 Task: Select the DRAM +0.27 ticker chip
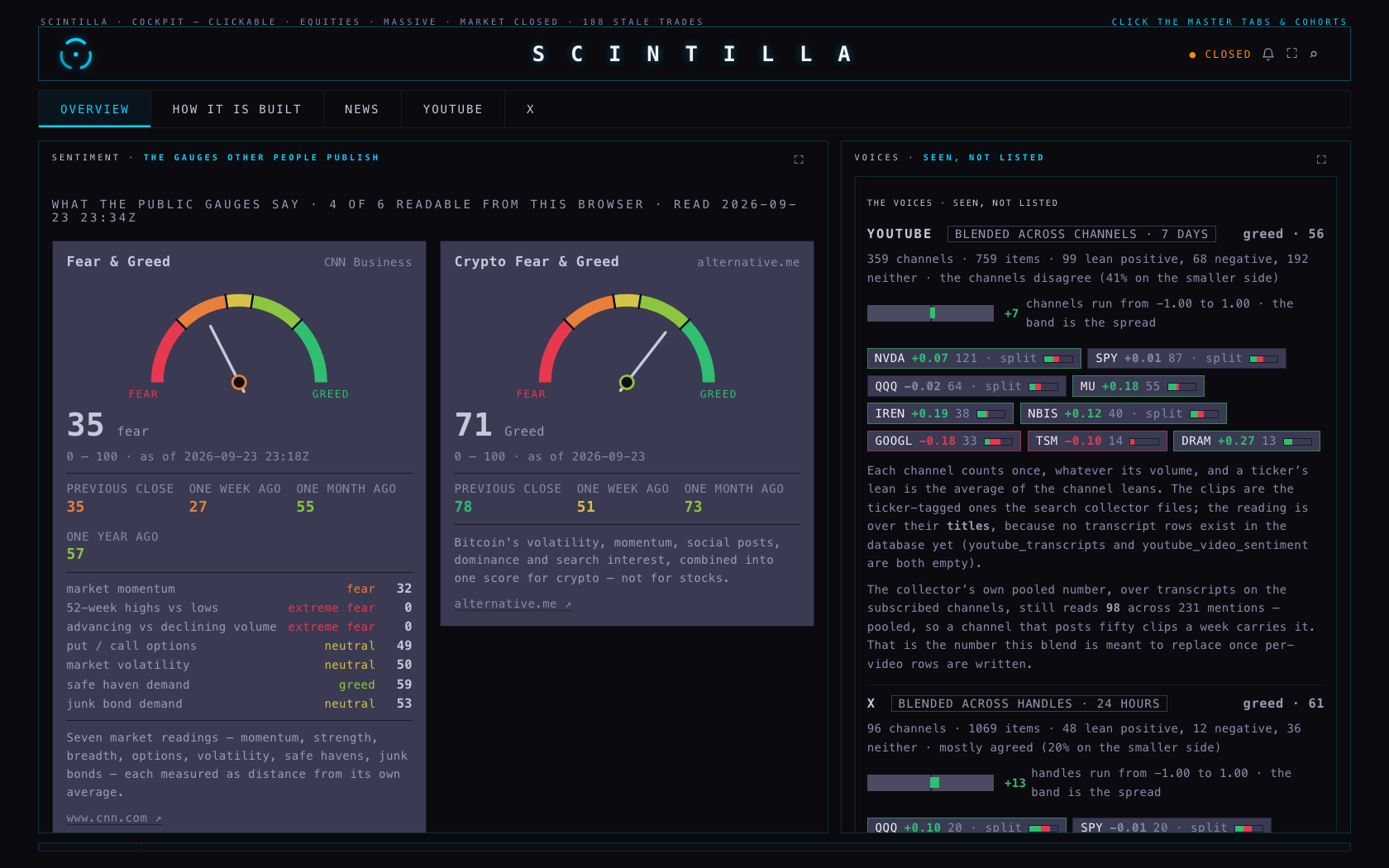1246,441
